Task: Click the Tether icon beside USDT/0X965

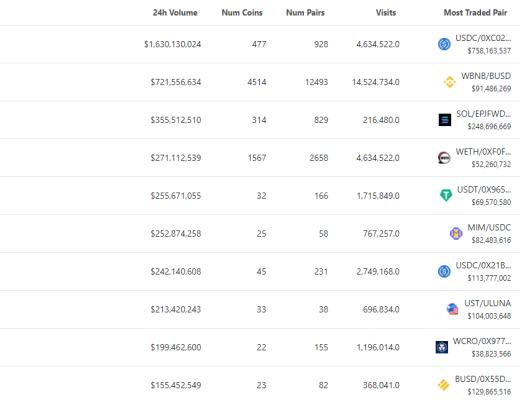Action: [446, 195]
